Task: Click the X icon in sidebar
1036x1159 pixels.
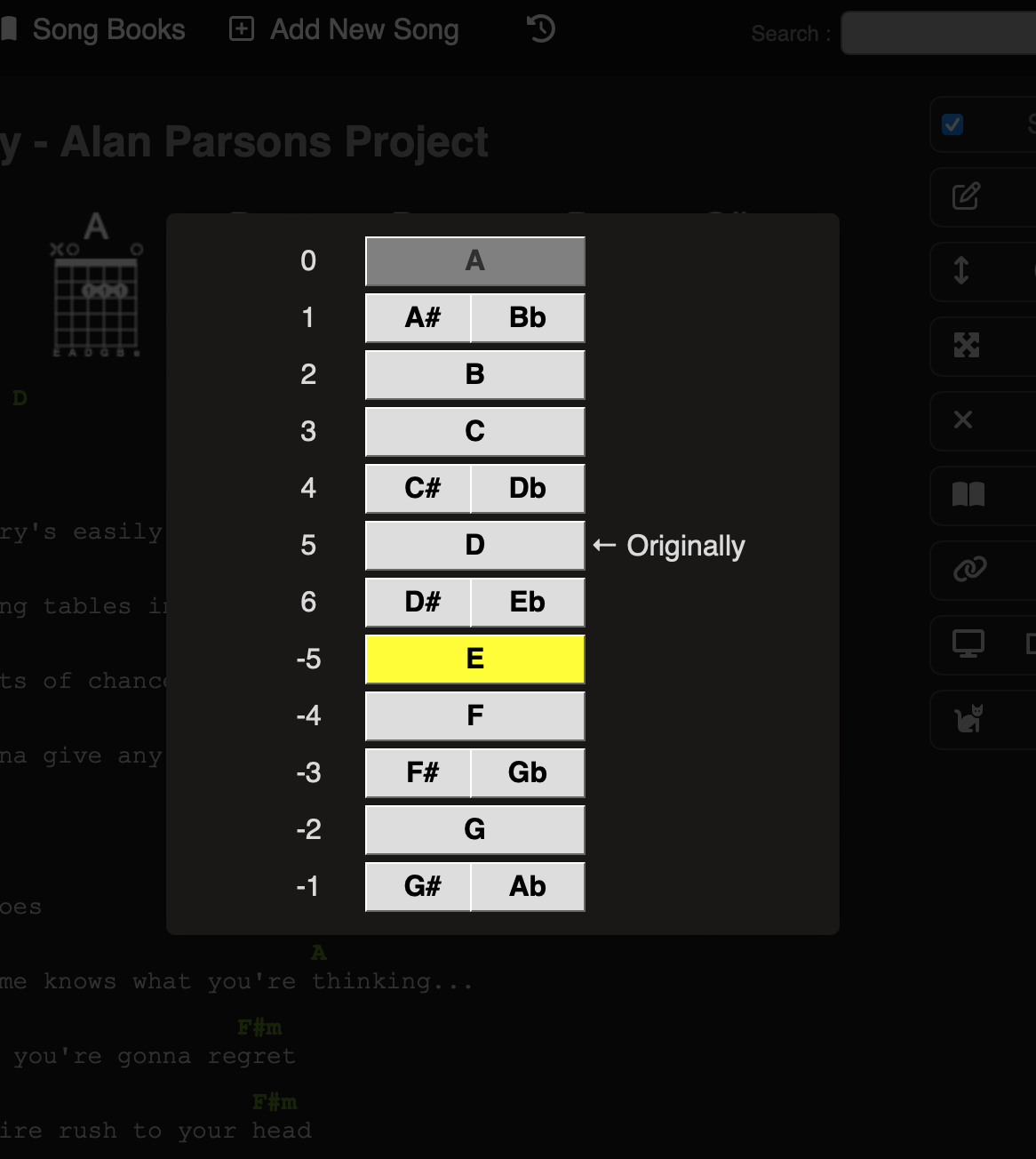Action: 963,420
